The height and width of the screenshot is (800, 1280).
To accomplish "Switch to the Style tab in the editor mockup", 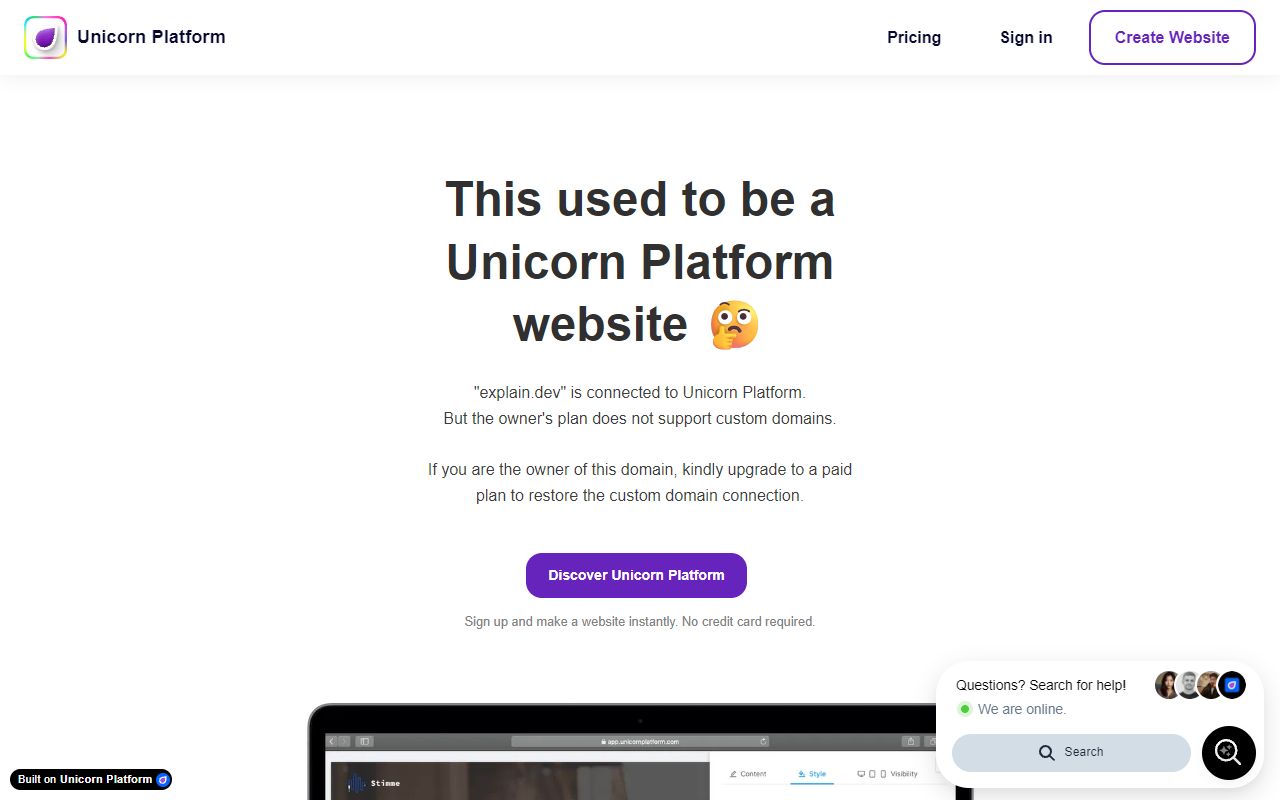I will point(813,774).
